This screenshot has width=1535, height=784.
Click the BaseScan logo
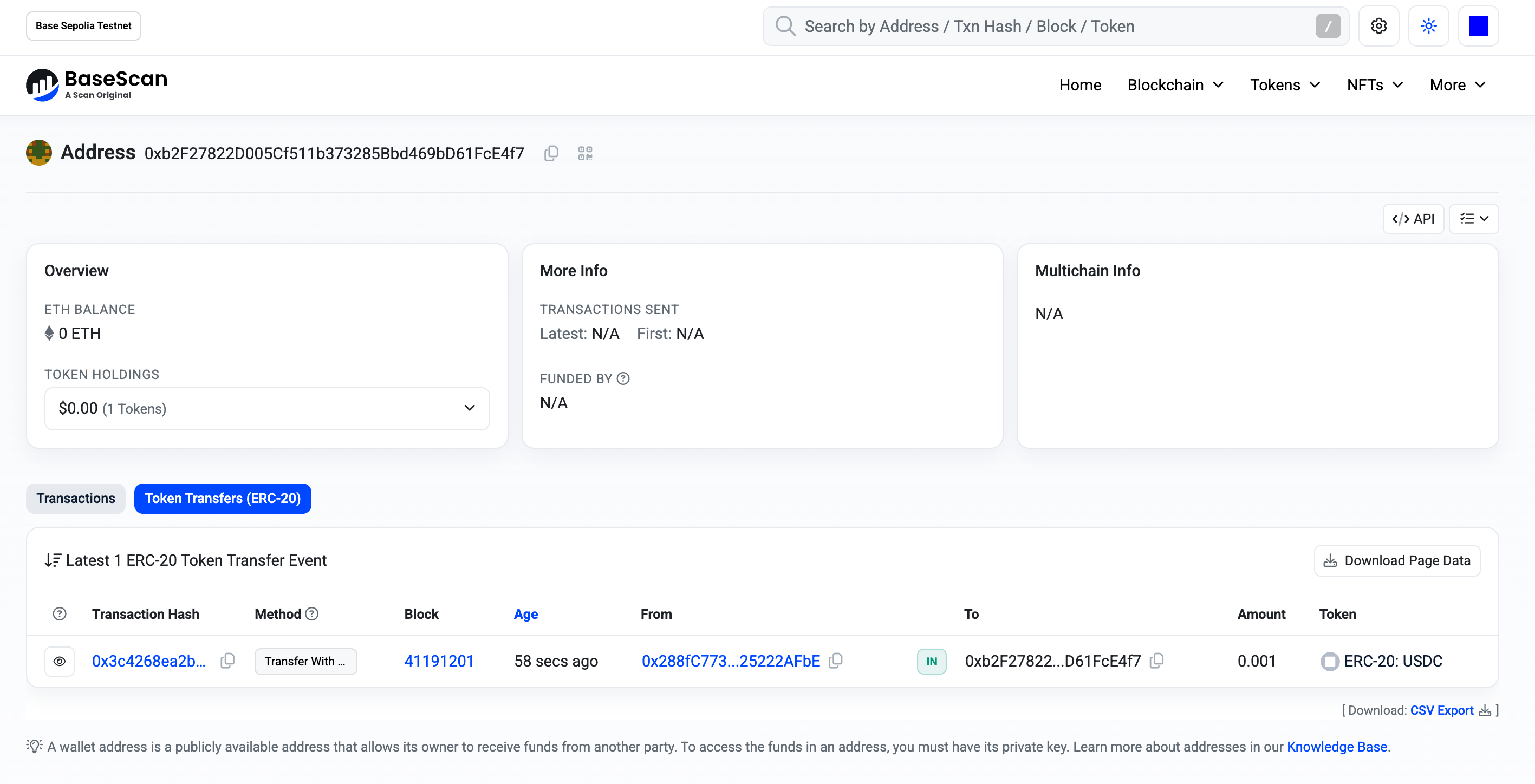(96, 84)
